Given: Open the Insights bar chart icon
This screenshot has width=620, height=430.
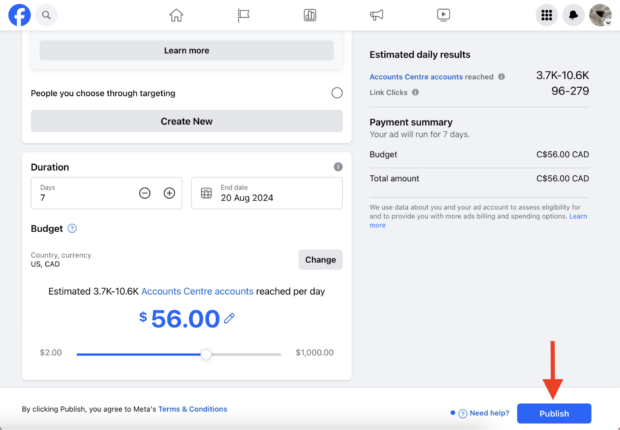Looking at the screenshot, I should (310, 15).
